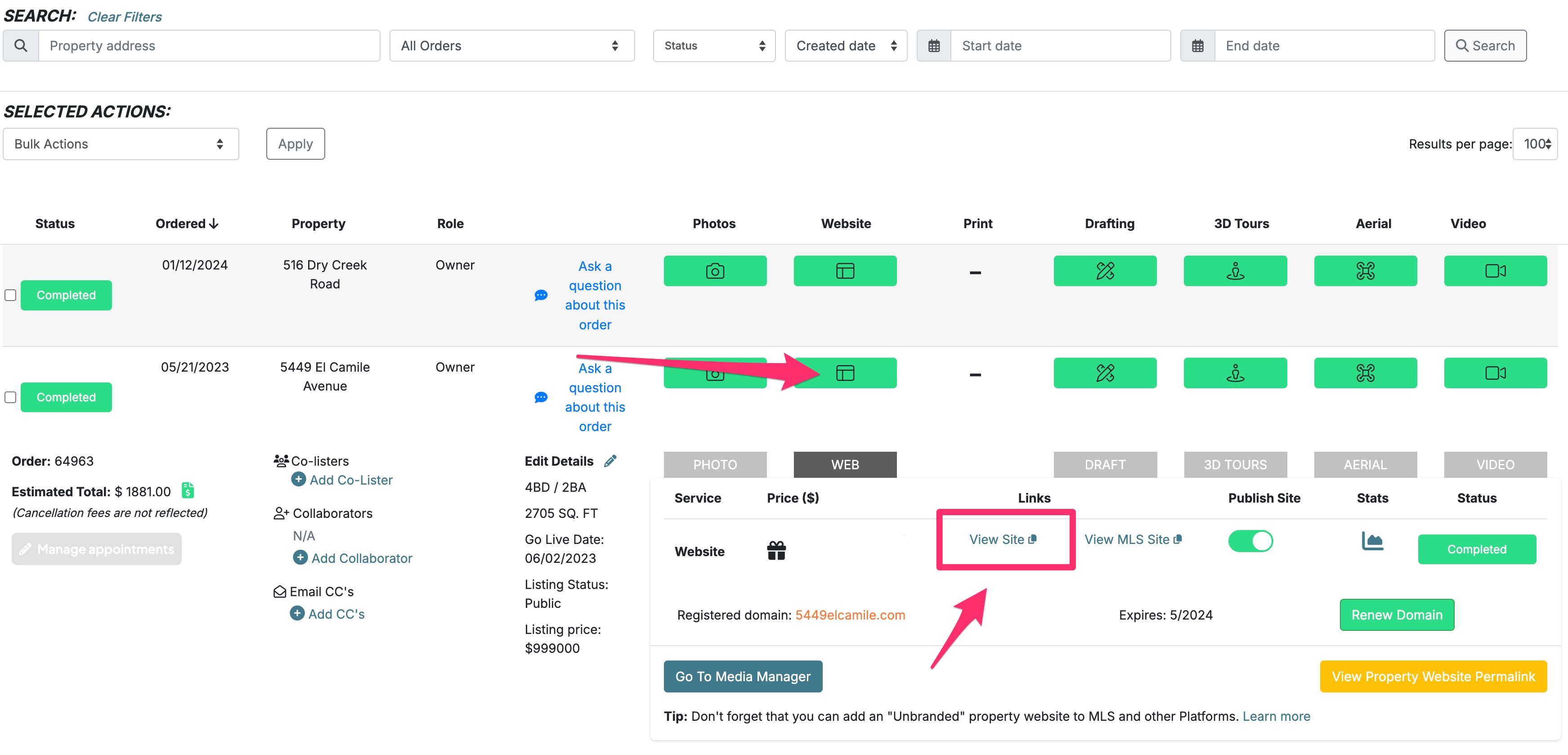Click the Renew Domain button

(1396, 614)
